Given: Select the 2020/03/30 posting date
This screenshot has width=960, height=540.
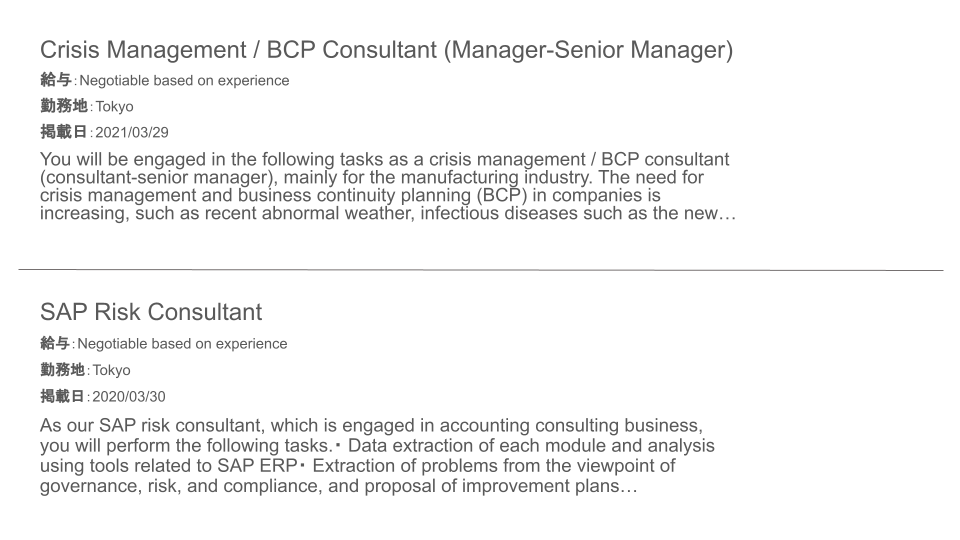Looking at the screenshot, I should 129,396.
